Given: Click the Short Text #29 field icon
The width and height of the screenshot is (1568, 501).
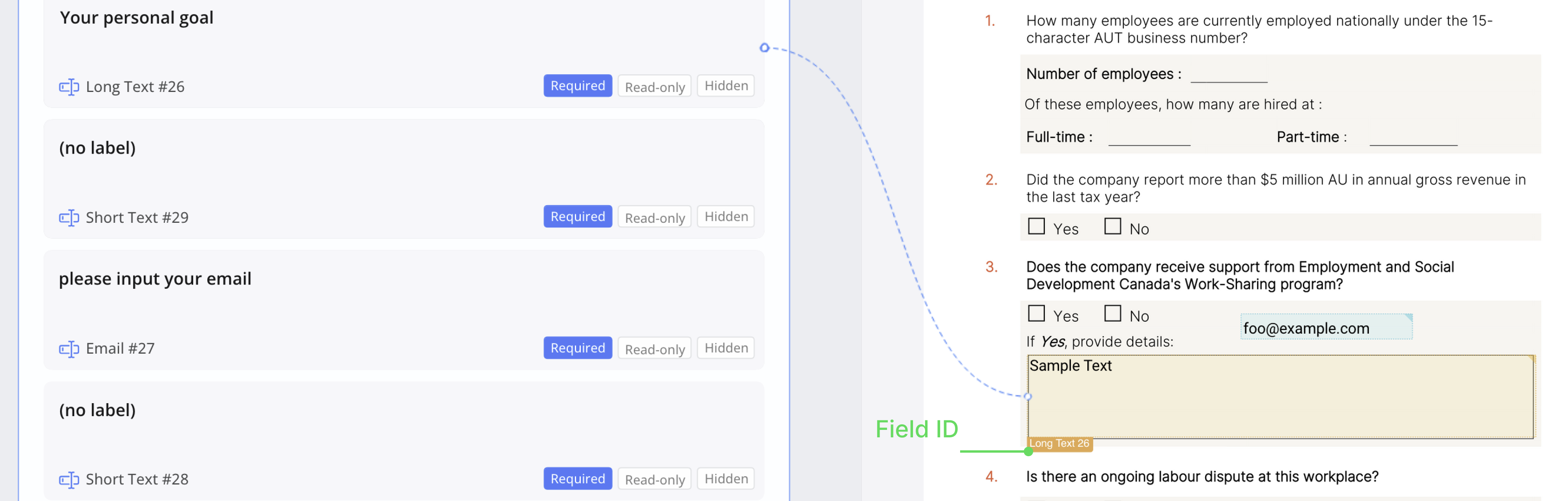Looking at the screenshot, I should click(x=69, y=218).
